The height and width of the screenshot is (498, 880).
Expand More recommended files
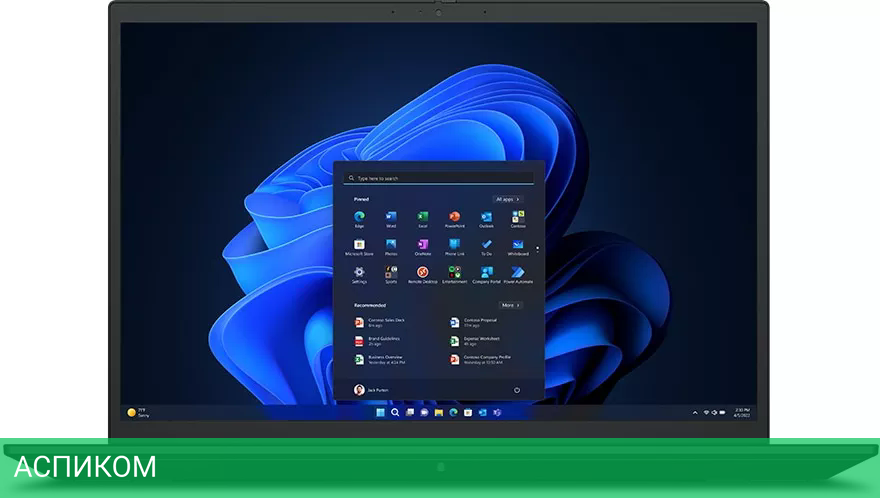(510, 305)
